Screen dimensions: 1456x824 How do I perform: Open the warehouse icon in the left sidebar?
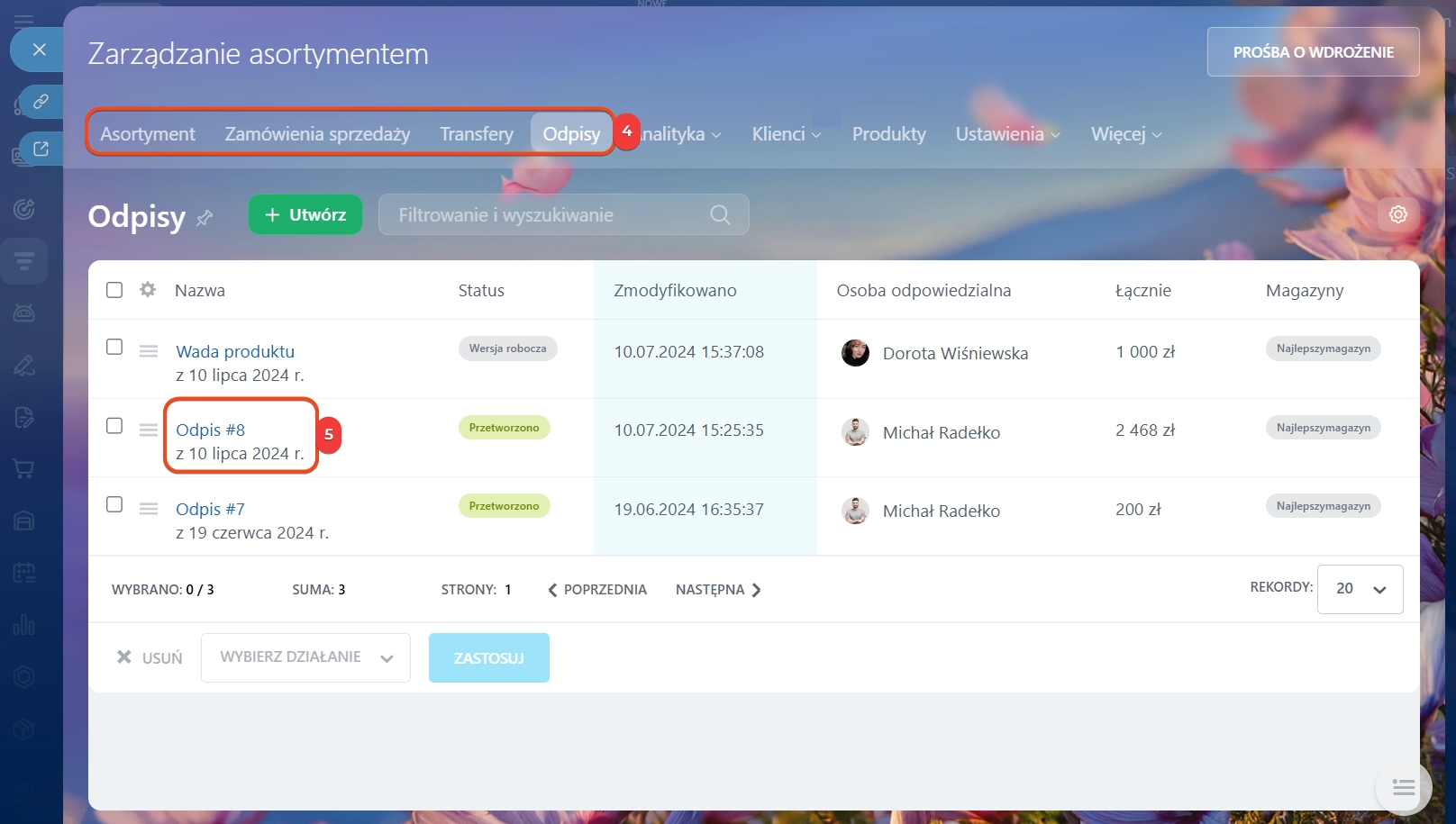click(x=24, y=521)
